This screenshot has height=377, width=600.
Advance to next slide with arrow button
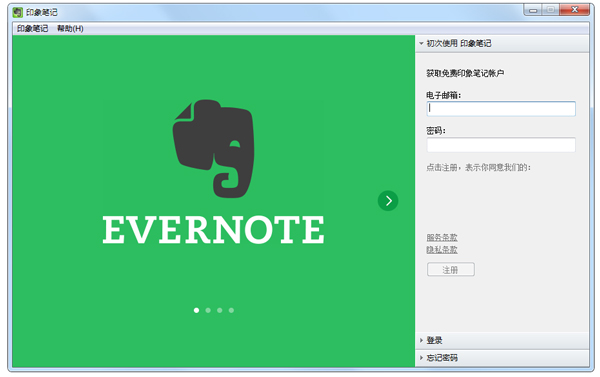388,201
